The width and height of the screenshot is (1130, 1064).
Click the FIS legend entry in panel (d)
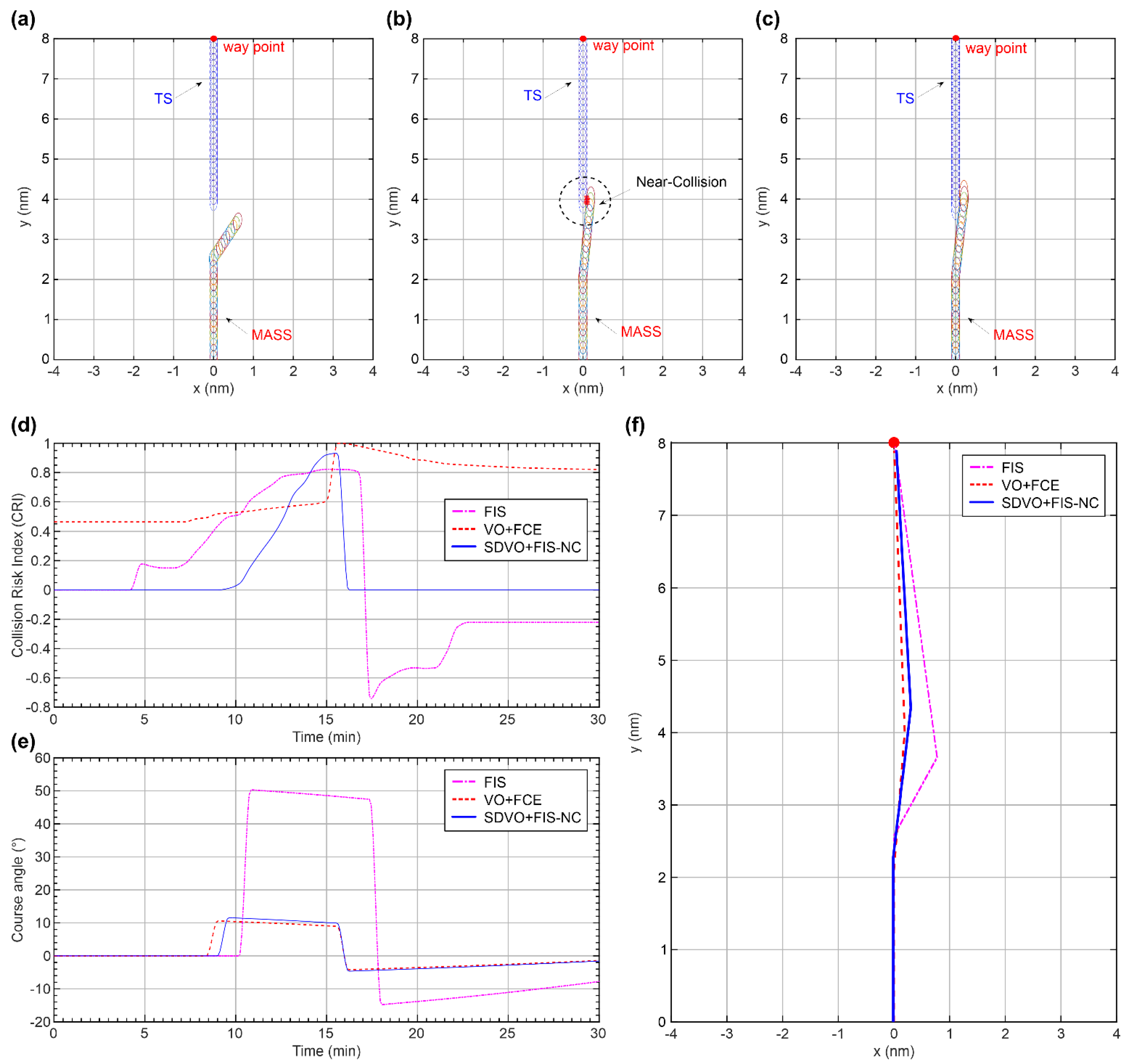pos(495,512)
